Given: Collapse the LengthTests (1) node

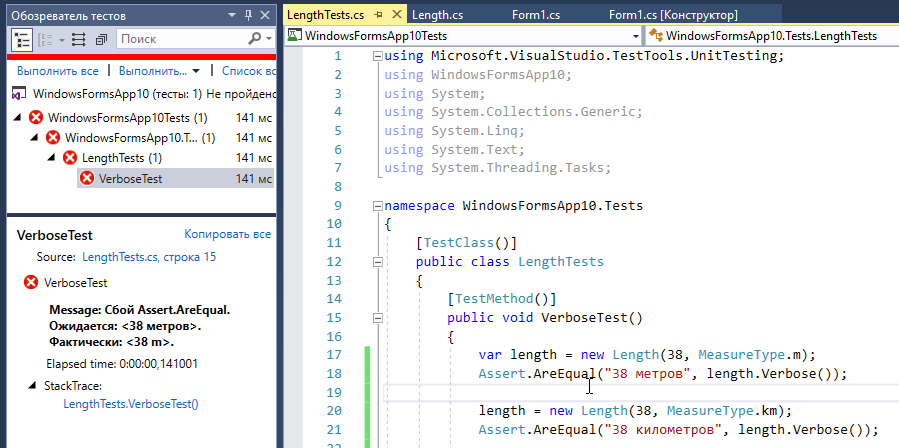Looking at the screenshot, I should click(x=53, y=158).
